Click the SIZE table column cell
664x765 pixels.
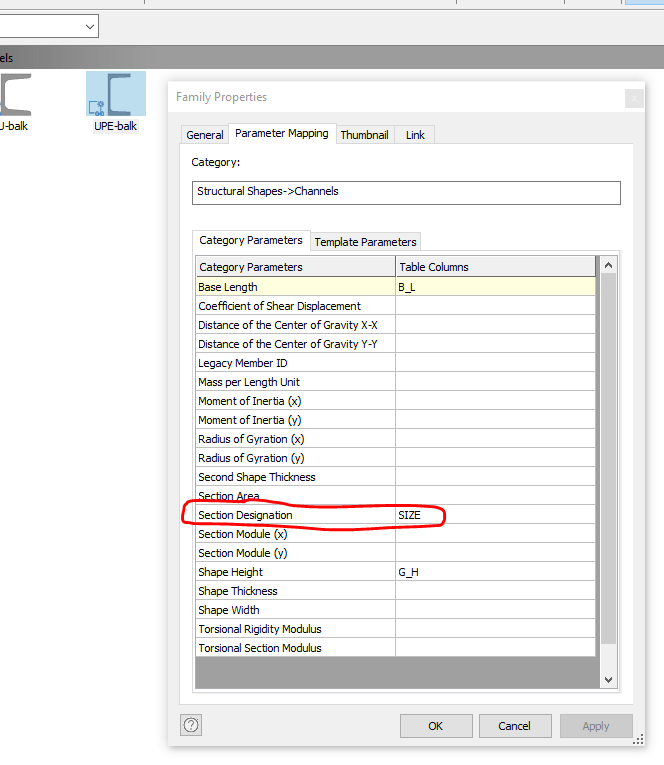[496, 515]
